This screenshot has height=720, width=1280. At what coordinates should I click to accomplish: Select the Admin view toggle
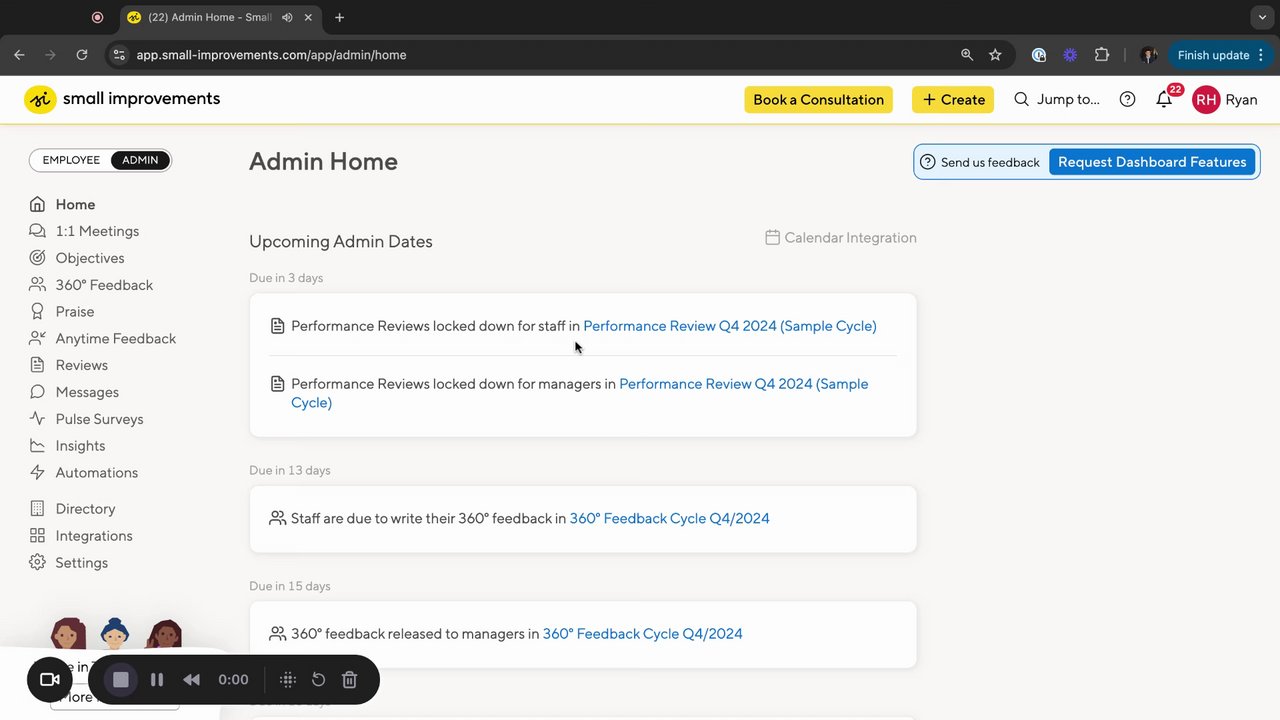(140, 160)
